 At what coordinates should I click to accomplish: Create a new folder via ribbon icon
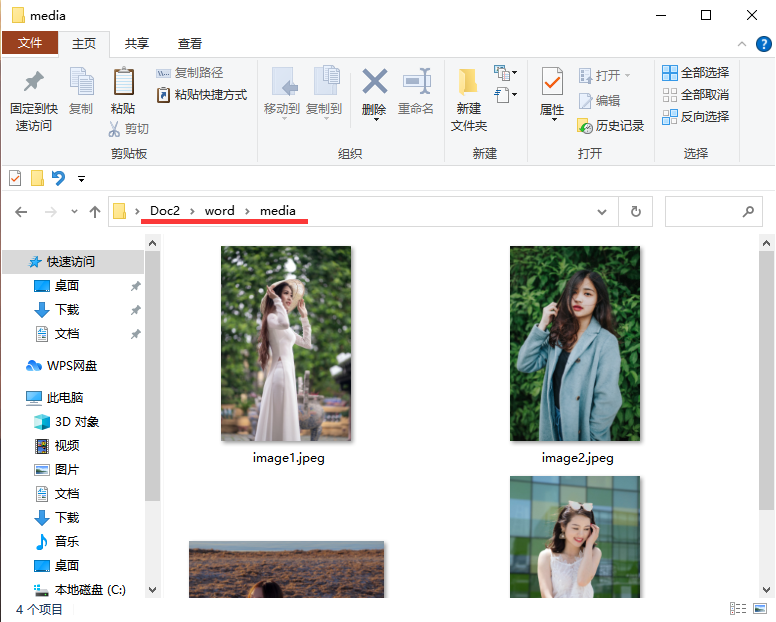point(468,82)
